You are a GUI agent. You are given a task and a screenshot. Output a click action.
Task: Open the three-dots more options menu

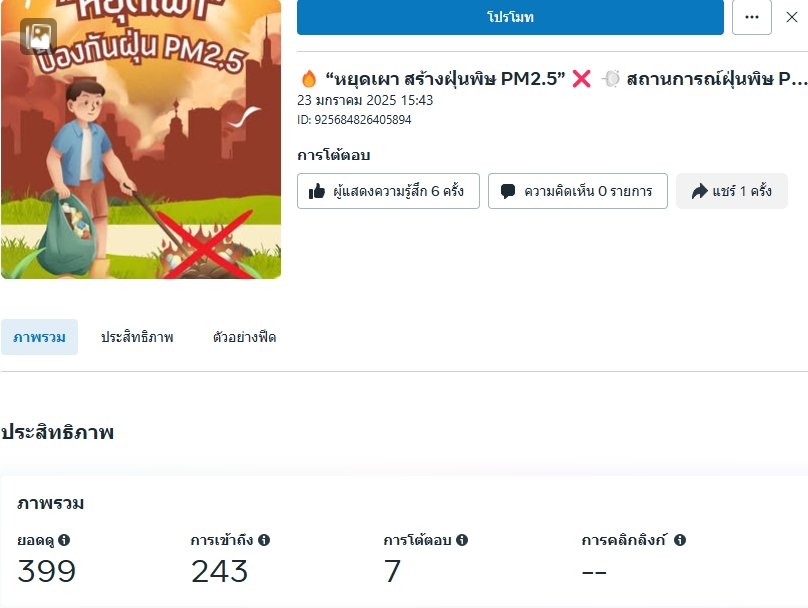coord(752,17)
